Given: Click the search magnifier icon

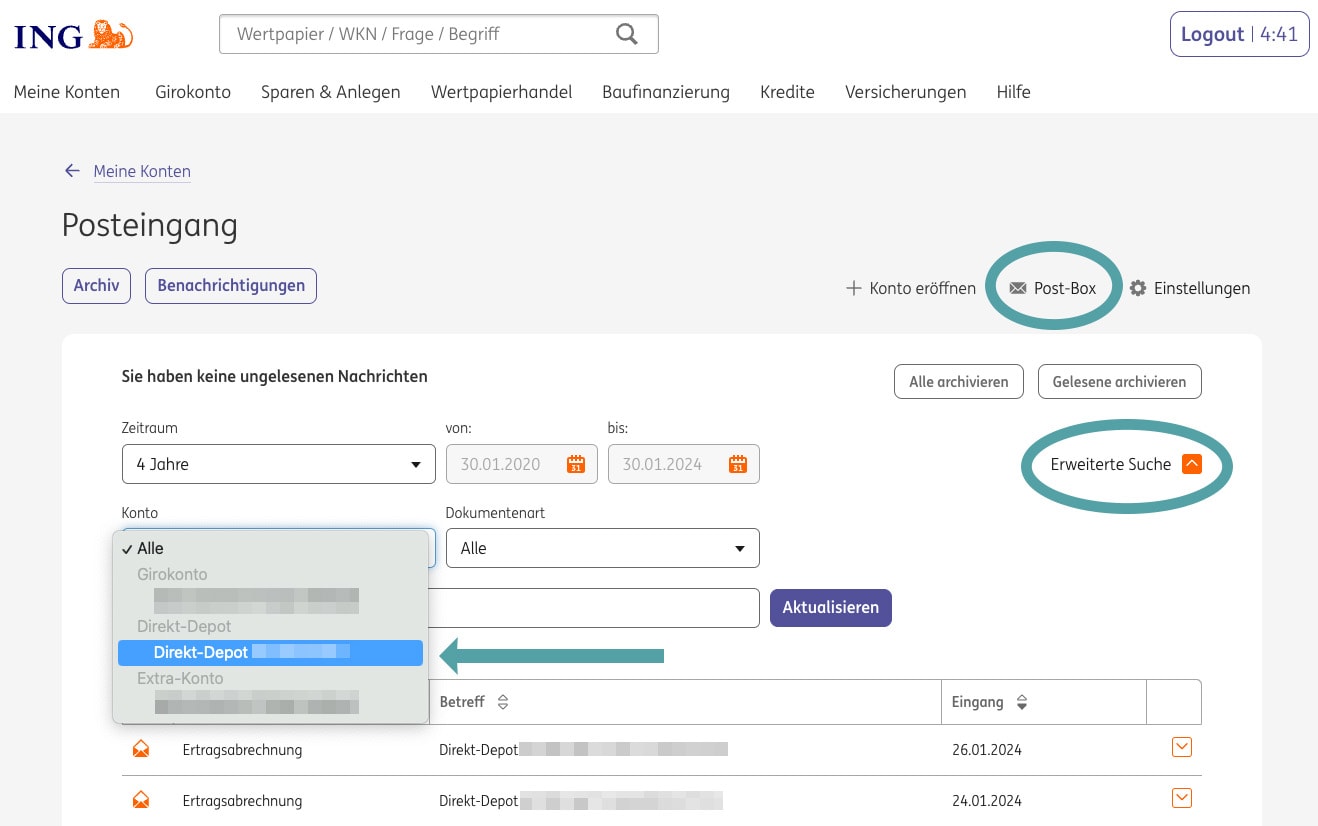Looking at the screenshot, I should (x=627, y=34).
